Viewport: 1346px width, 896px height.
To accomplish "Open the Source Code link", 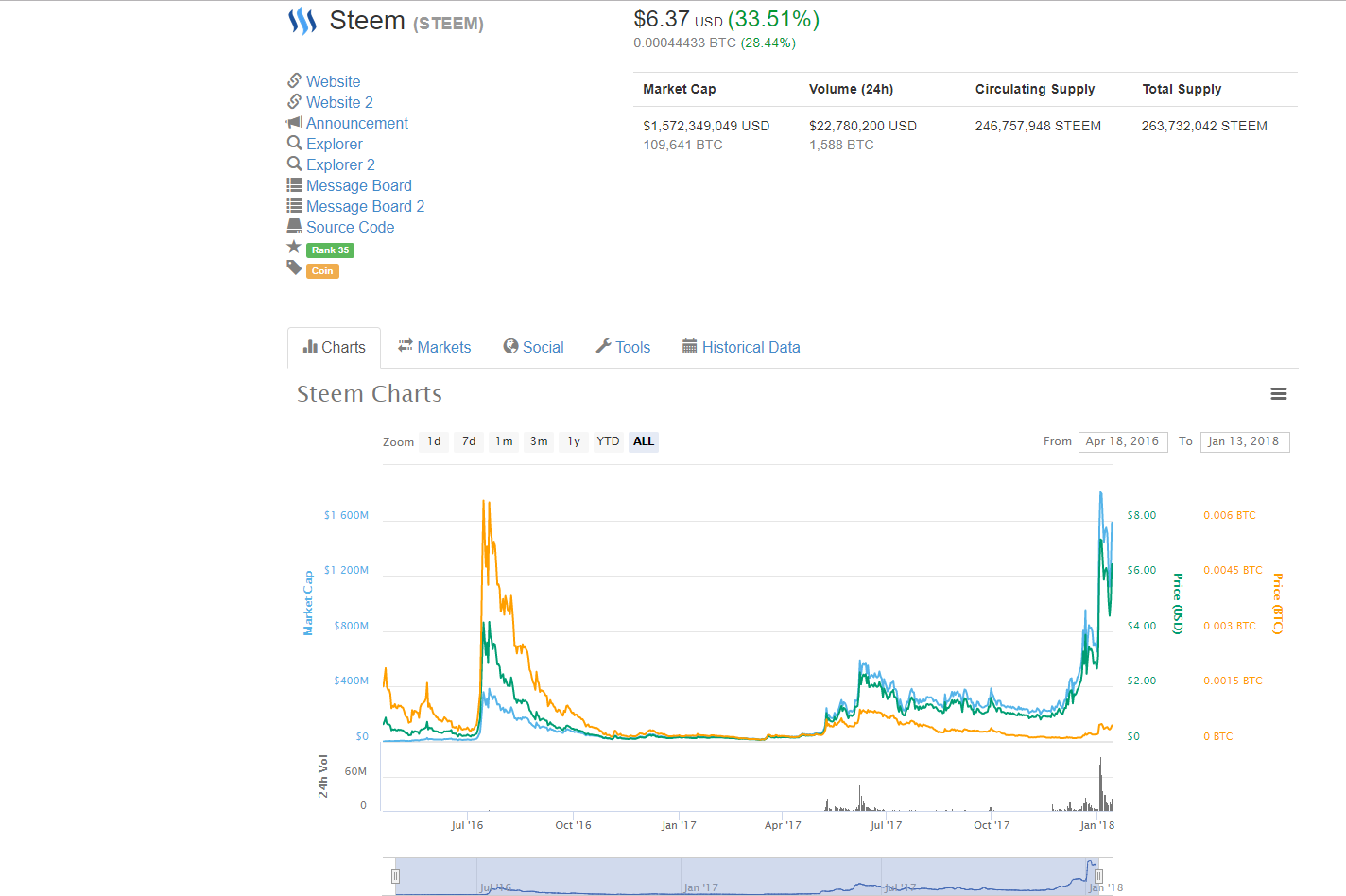I will pyautogui.click(x=351, y=227).
